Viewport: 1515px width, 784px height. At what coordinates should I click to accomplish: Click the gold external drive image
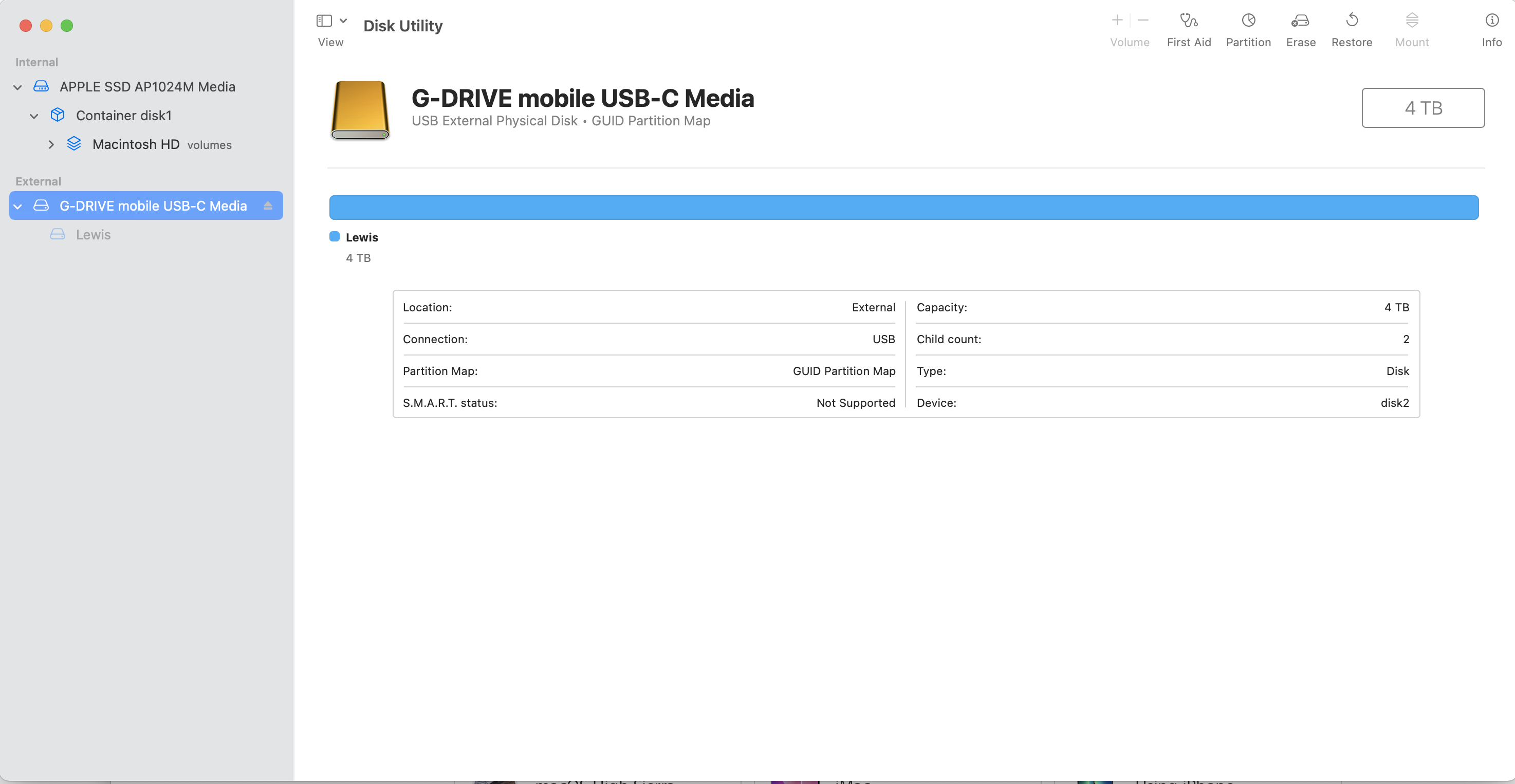coord(360,110)
